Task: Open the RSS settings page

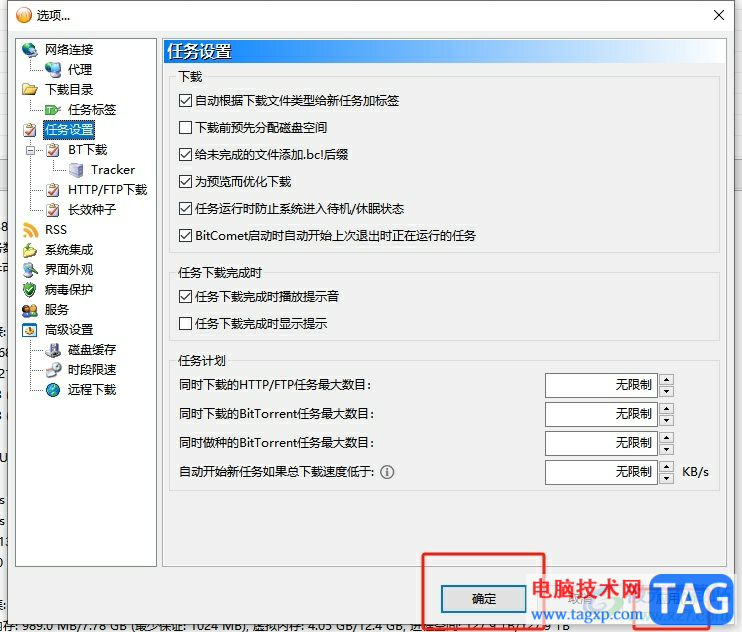Action: 56,230
